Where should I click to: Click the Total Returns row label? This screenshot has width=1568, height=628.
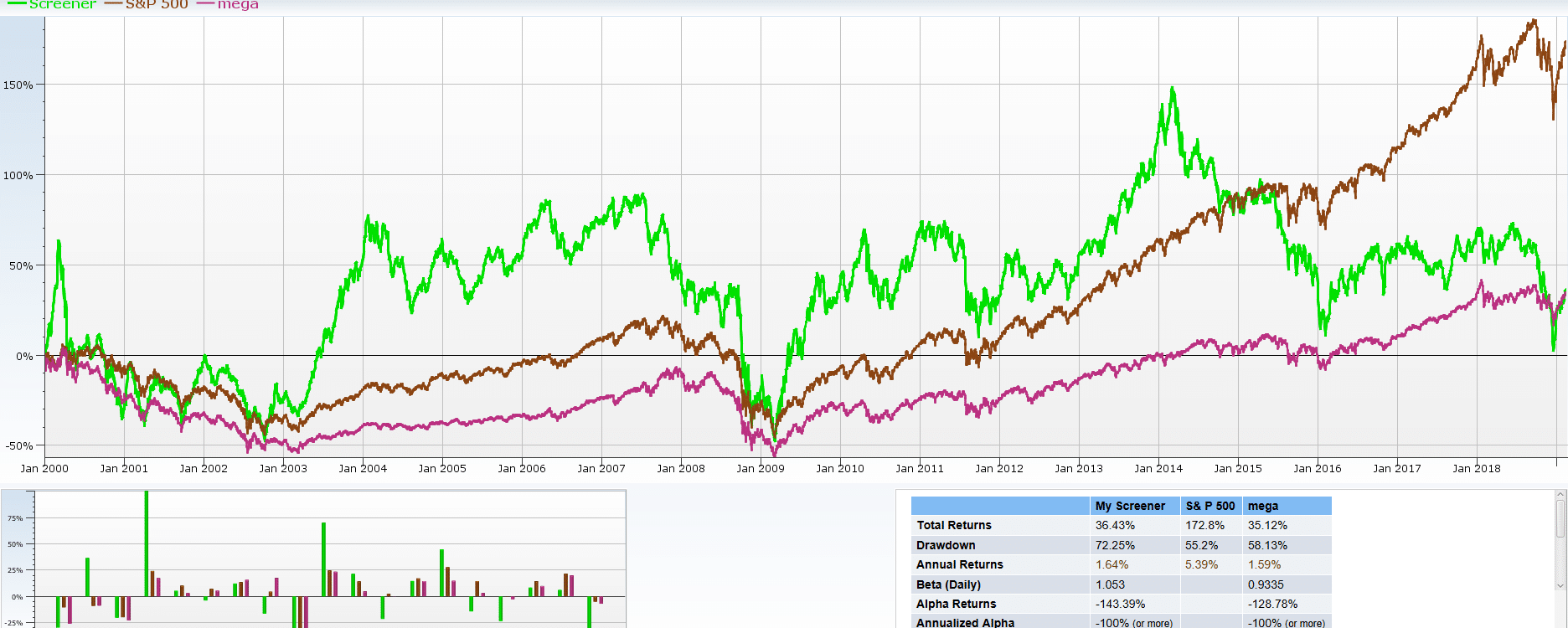click(954, 525)
